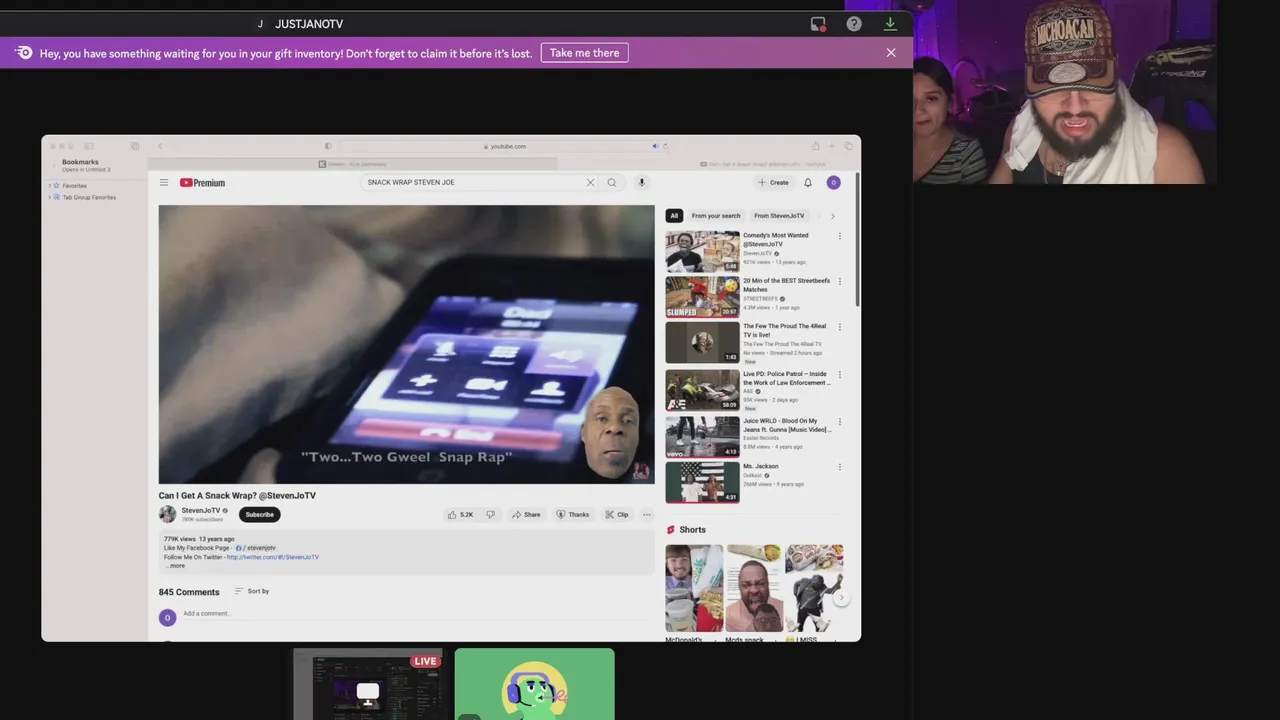Viewport: 1280px width, 720px height.
Task: Click the main video player to pause
Action: pyautogui.click(x=406, y=344)
